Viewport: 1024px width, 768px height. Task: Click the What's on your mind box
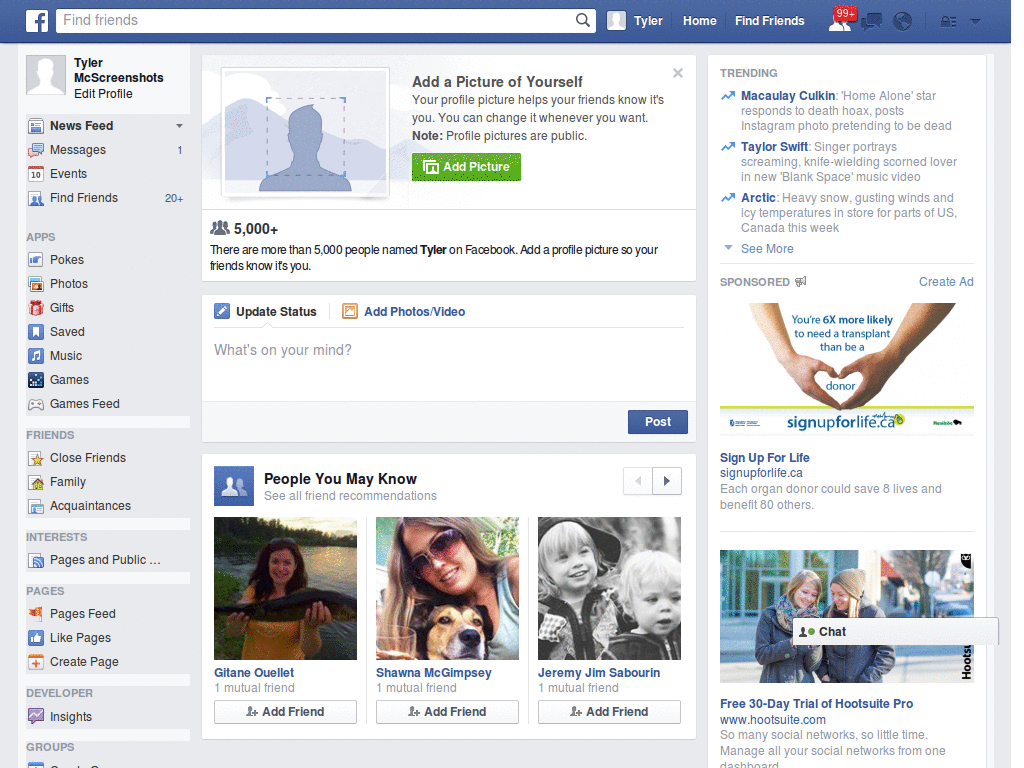point(449,364)
